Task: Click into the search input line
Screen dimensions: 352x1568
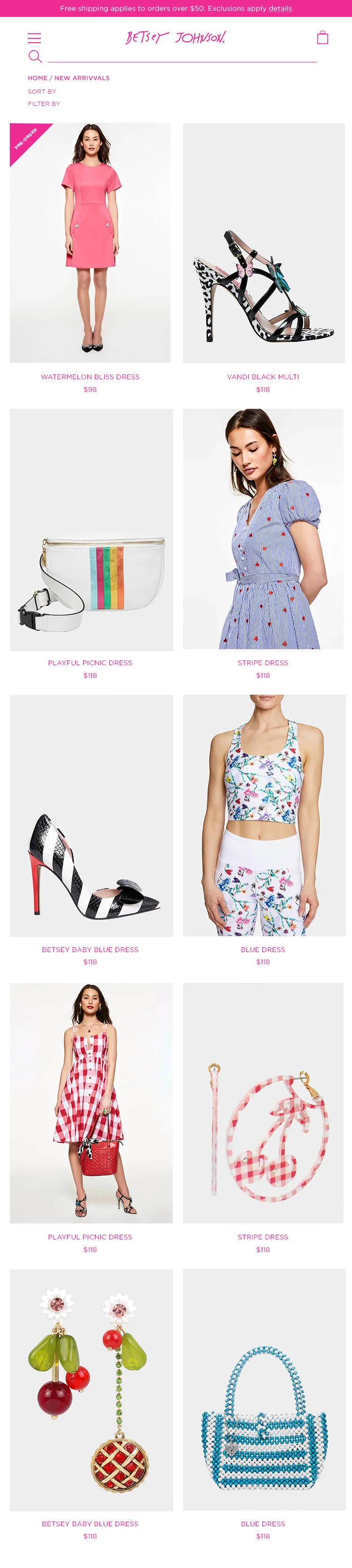Action: [x=183, y=57]
